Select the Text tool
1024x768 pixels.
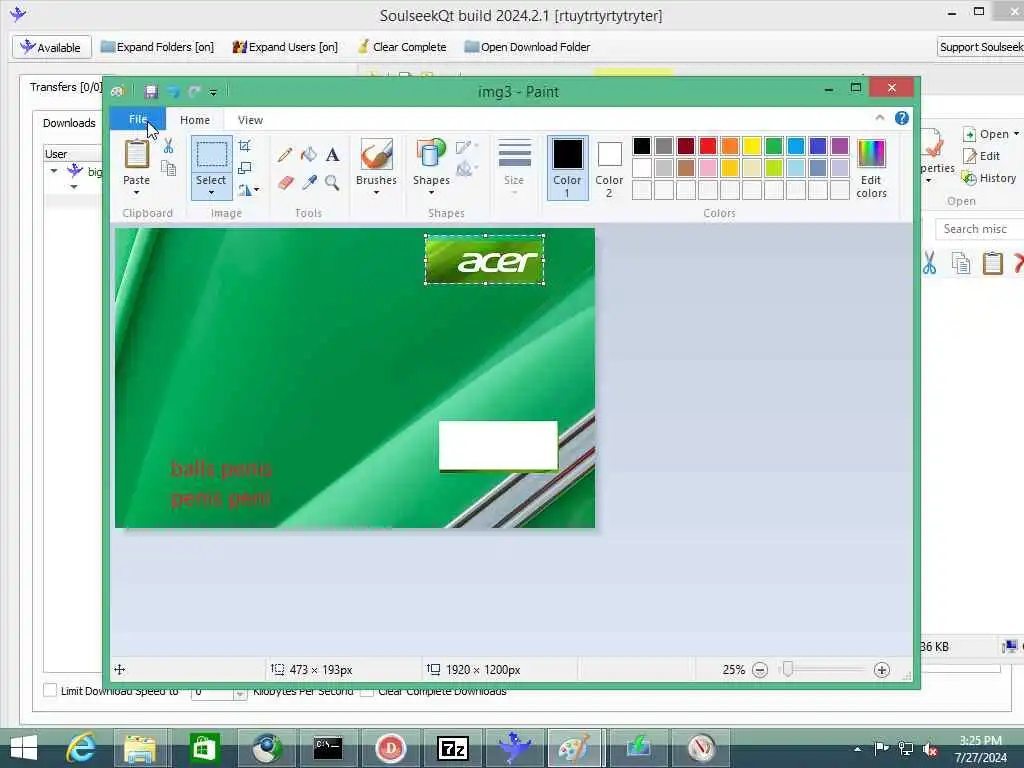pyautogui.click(x=332, y=154)
